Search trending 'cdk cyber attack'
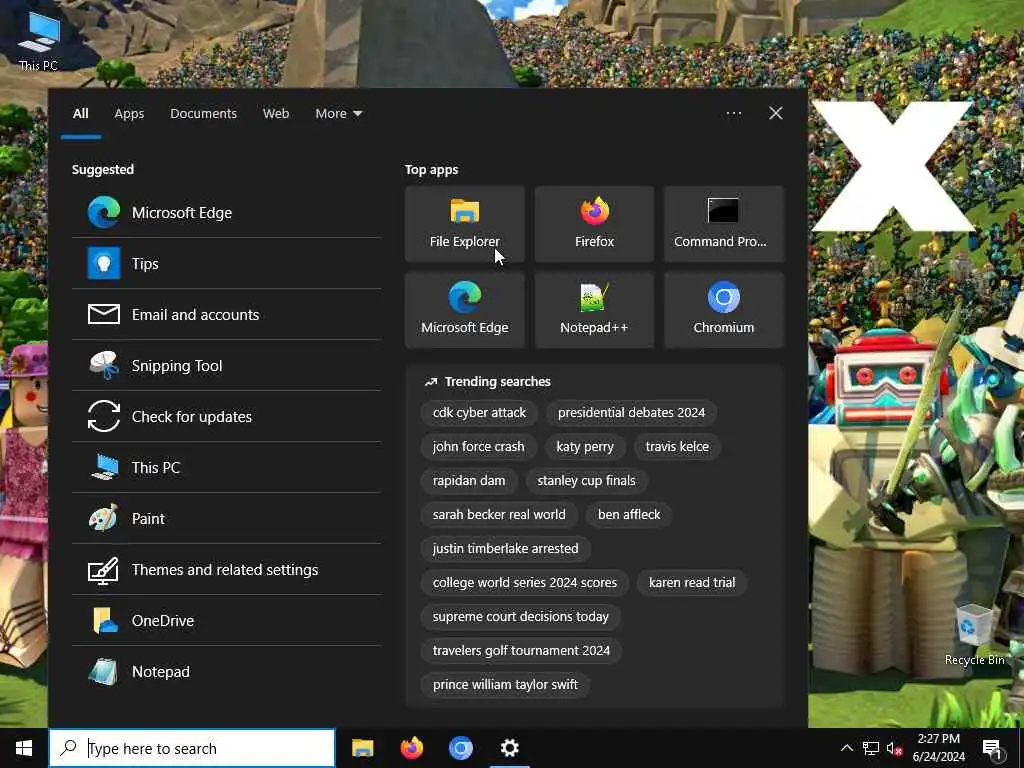 (x=479, y=412)
